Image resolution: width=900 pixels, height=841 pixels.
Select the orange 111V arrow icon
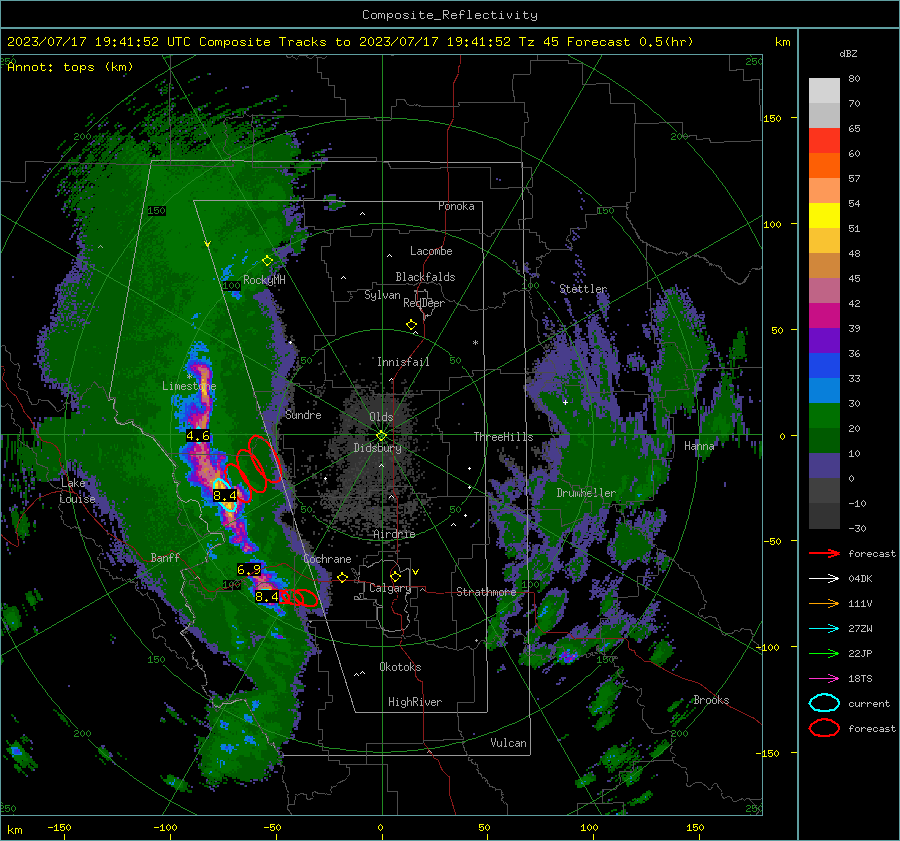(x=824, y=603)
